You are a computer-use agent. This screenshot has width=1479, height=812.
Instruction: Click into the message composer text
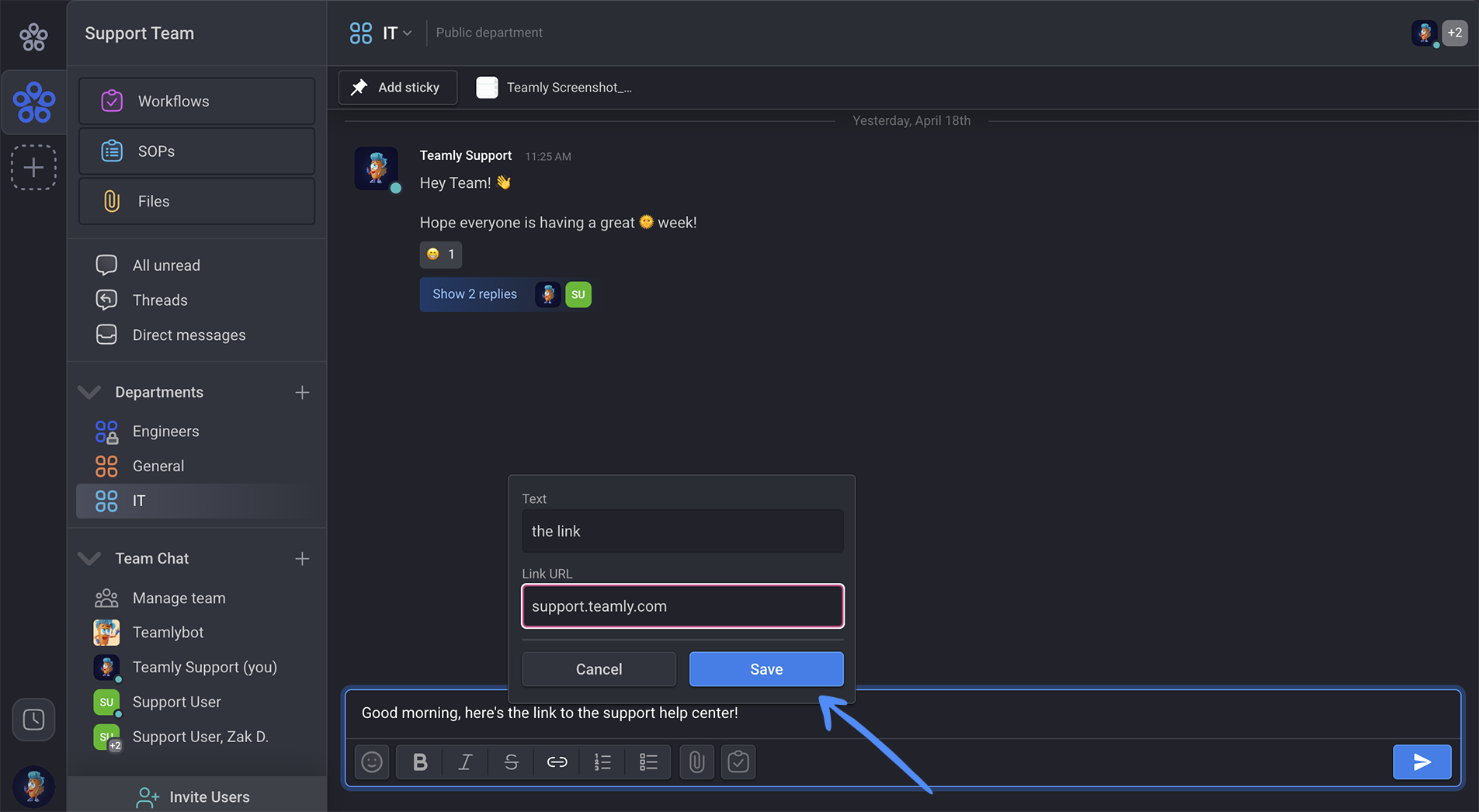coord(550,713)
